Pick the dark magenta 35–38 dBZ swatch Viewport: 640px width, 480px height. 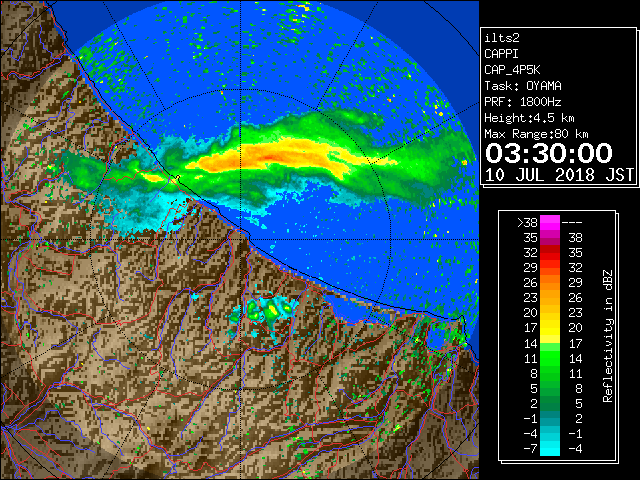pyautogui.click(x=550, y=238)
